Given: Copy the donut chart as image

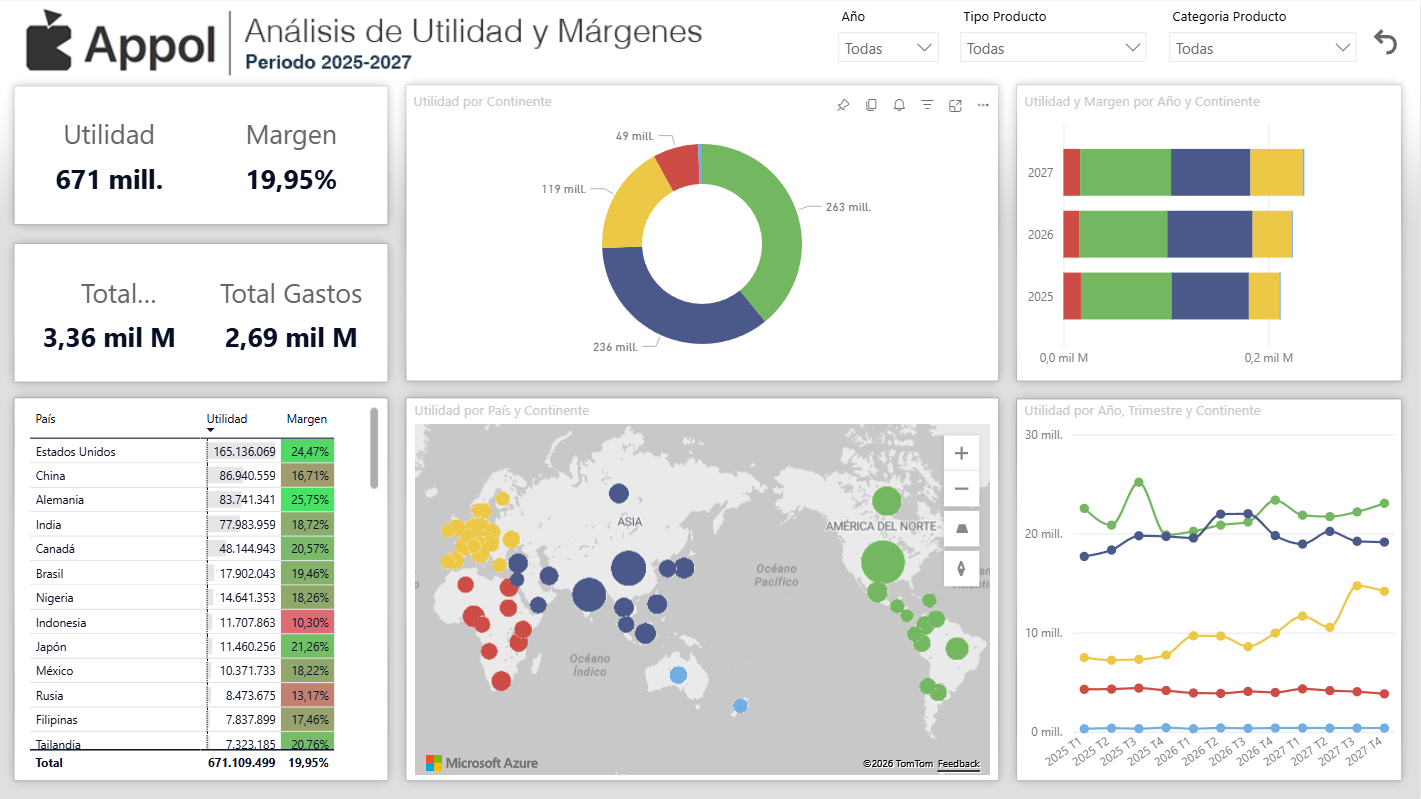Looking at the screenshot, I should [871, 104].
